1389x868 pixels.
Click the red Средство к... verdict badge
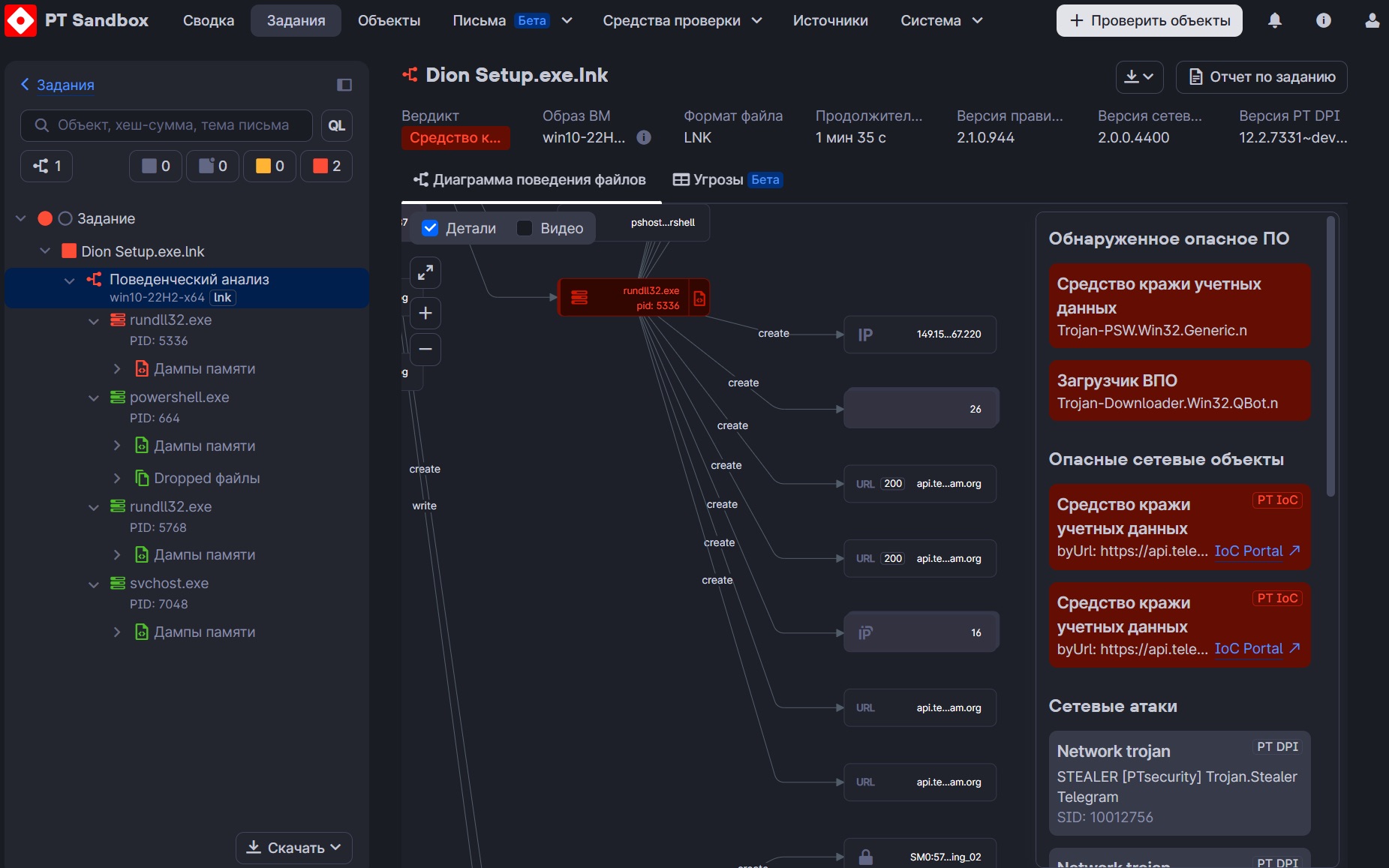455,138
